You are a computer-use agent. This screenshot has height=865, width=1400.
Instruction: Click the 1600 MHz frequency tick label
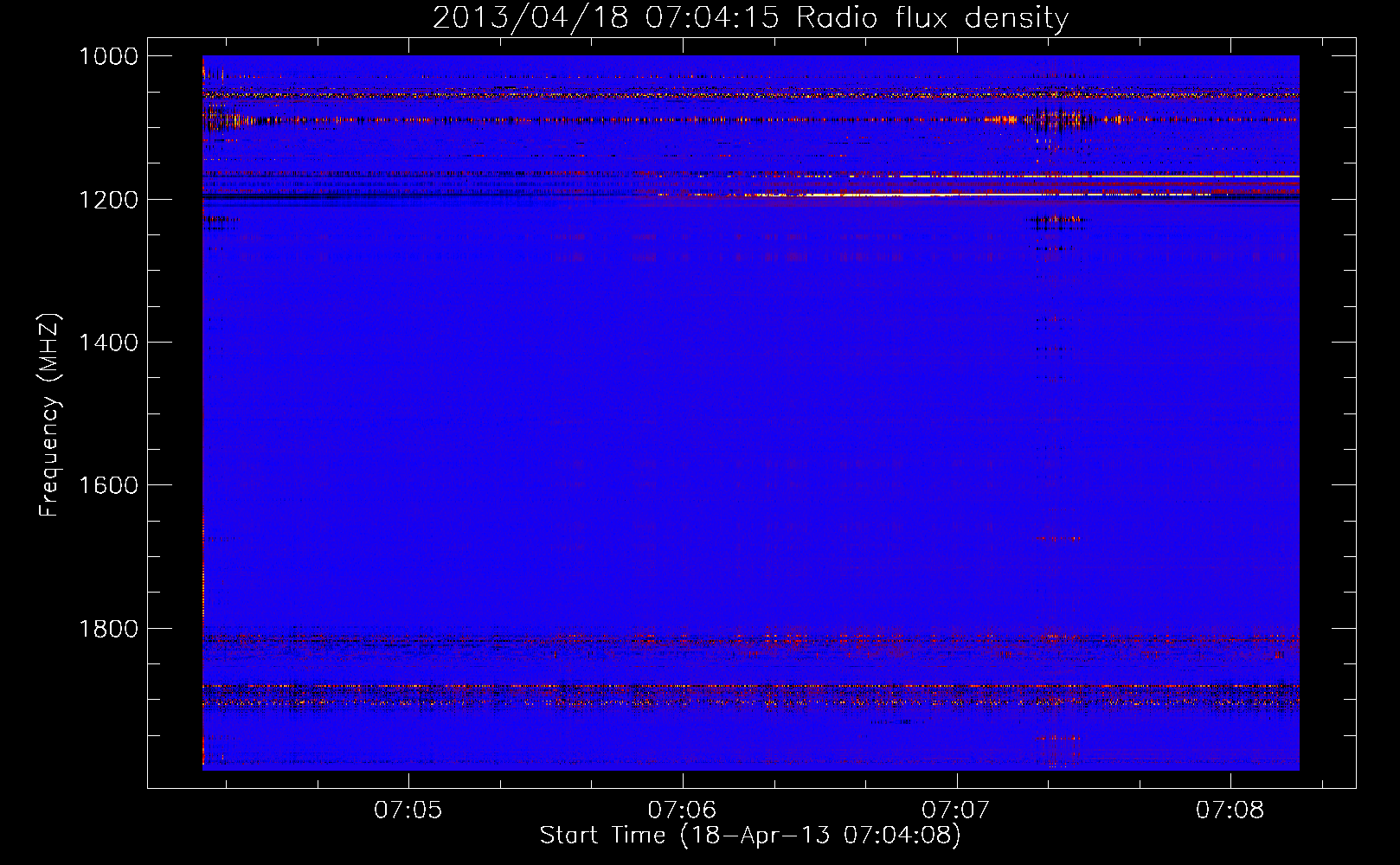tap(108, 485)
